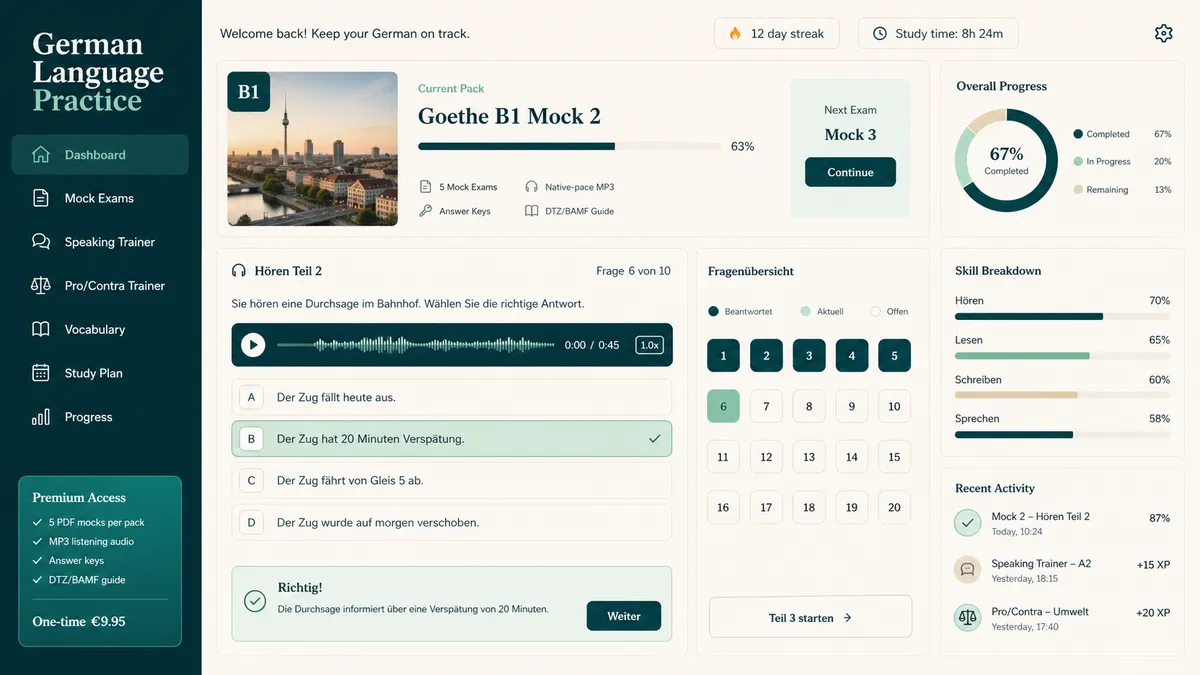Image resolution: width=1200 pixels, height=675 pixels.
Task: Open Pro/Contra Trainer in the sidebar
Action: [100, 285]
